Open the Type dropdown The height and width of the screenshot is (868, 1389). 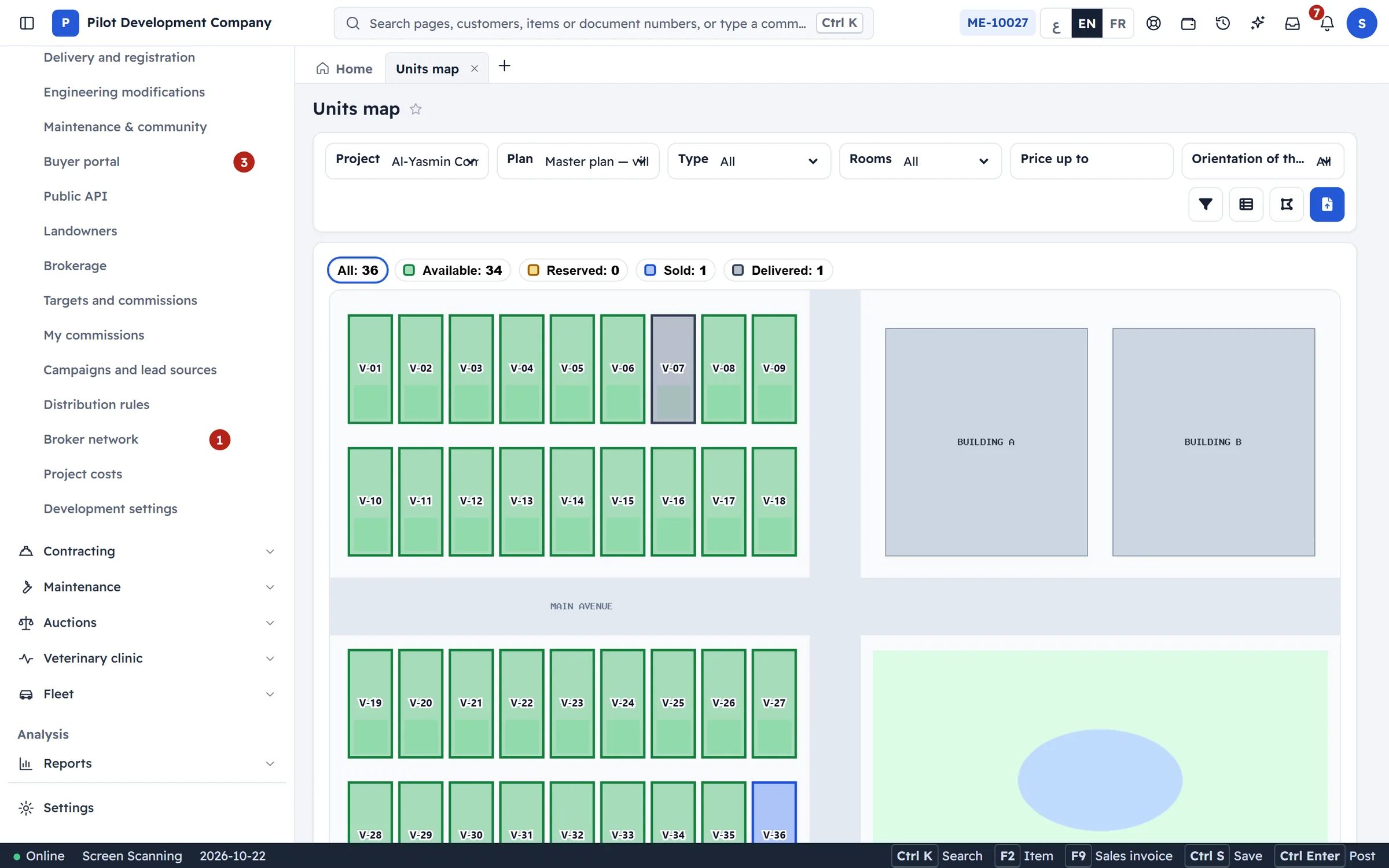coord(749,161)
